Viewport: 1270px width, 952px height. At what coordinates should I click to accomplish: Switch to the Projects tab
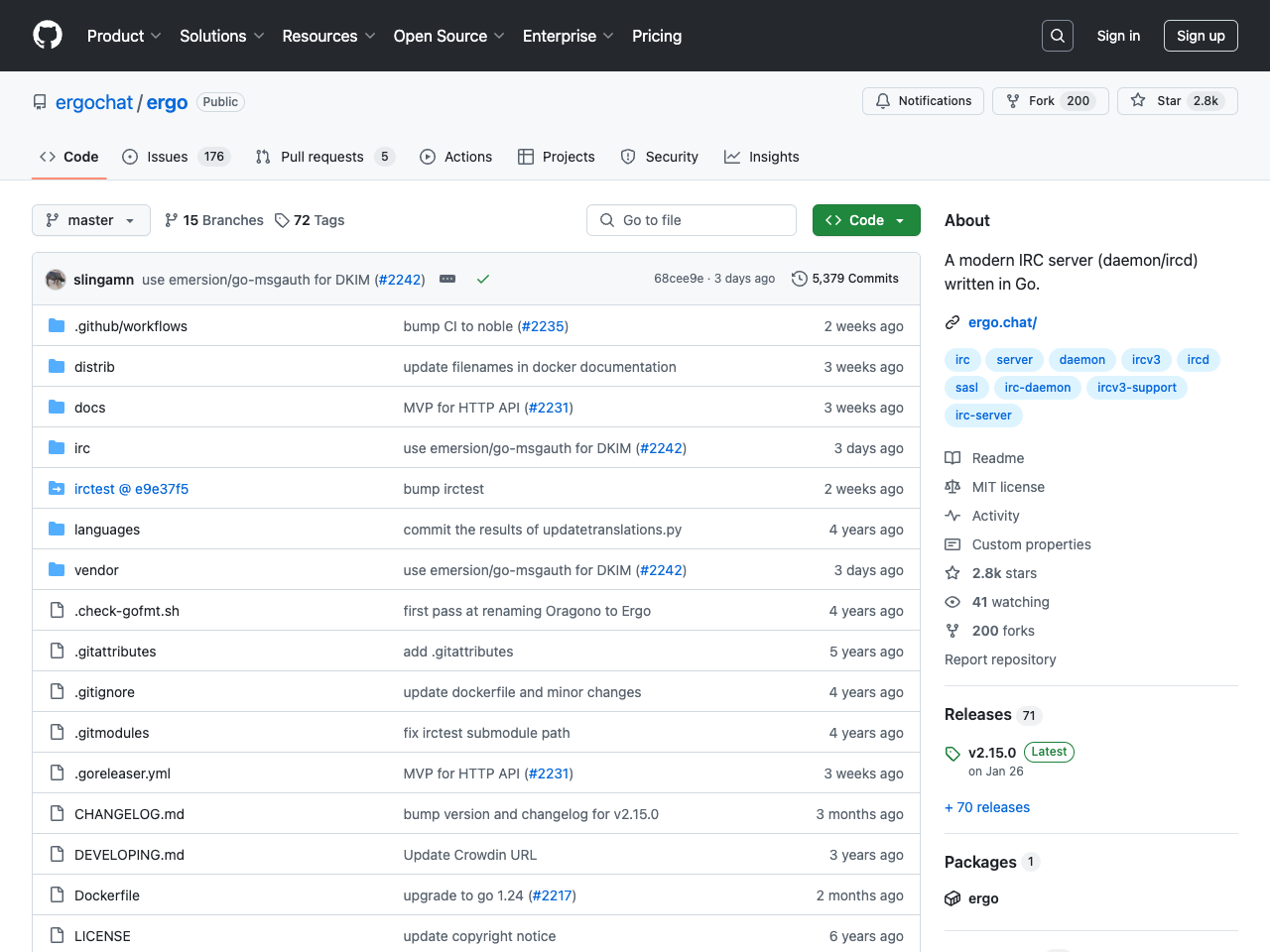click(x=557, y=157)
